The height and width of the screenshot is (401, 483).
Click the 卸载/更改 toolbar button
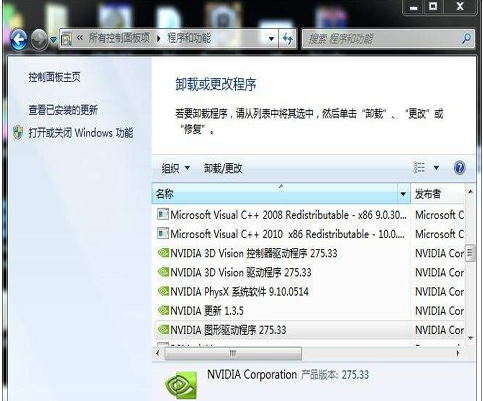pos(223,168)
